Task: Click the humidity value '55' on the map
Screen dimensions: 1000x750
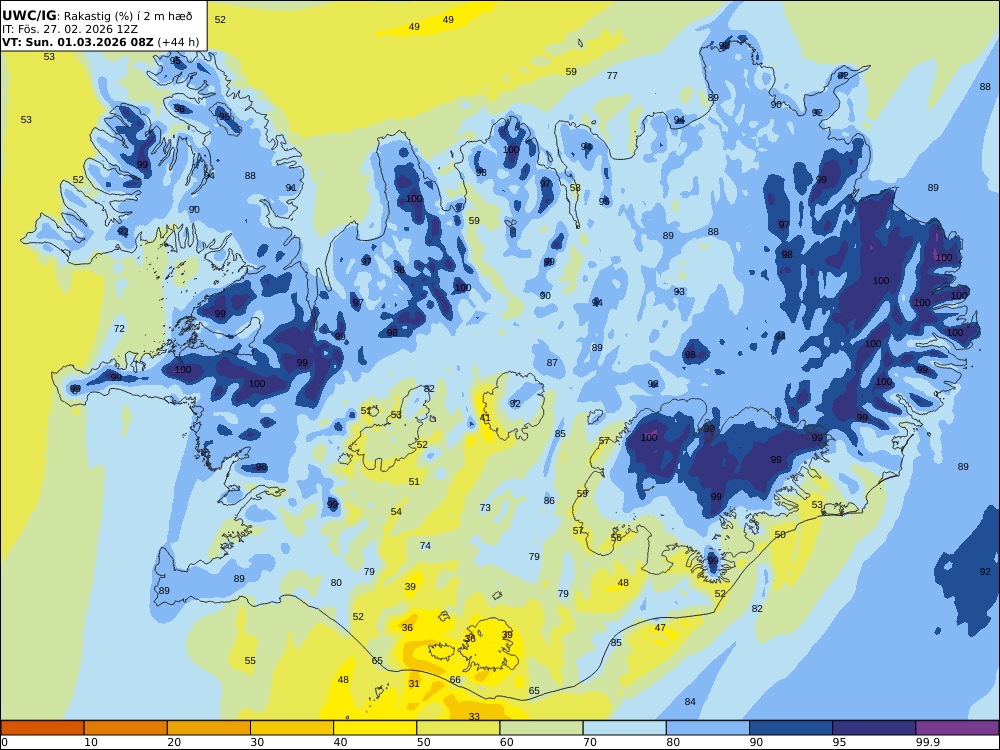Action: (x=250, y=661)
